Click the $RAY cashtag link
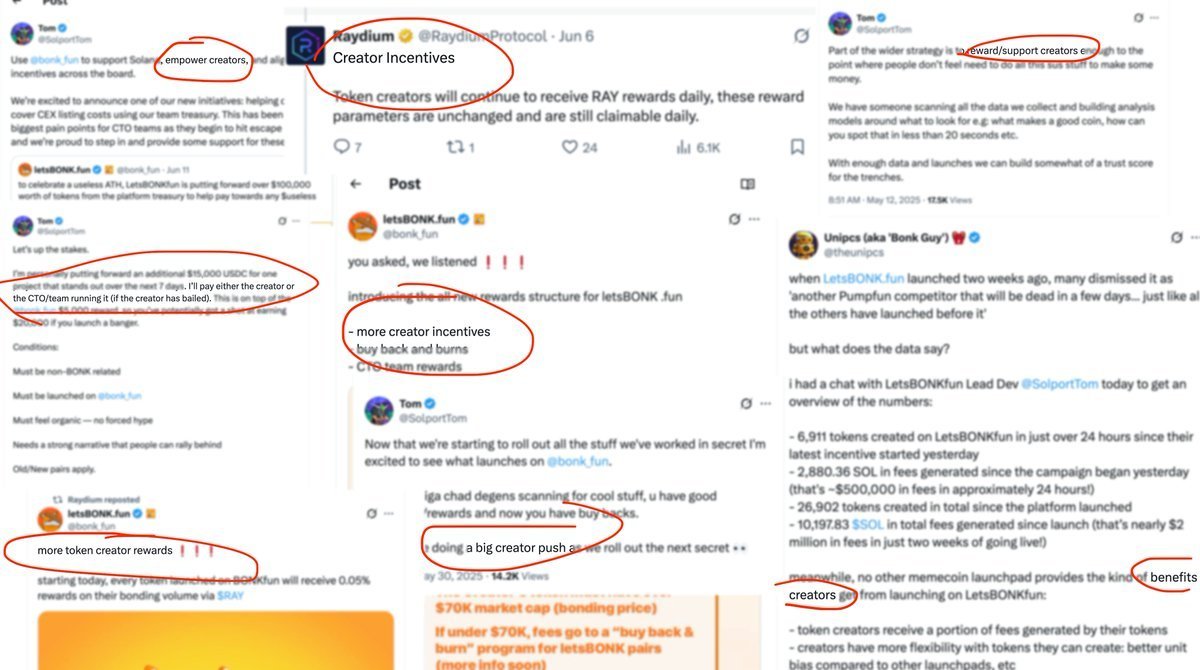Viewport: 1200px width, 670px height. click(230, 595)
